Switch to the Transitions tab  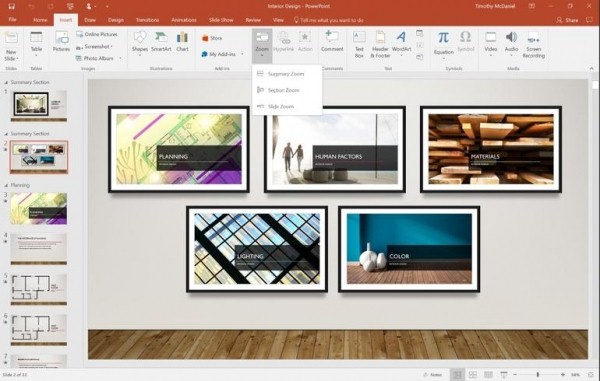pyautogui.click(x=147, y=20)
